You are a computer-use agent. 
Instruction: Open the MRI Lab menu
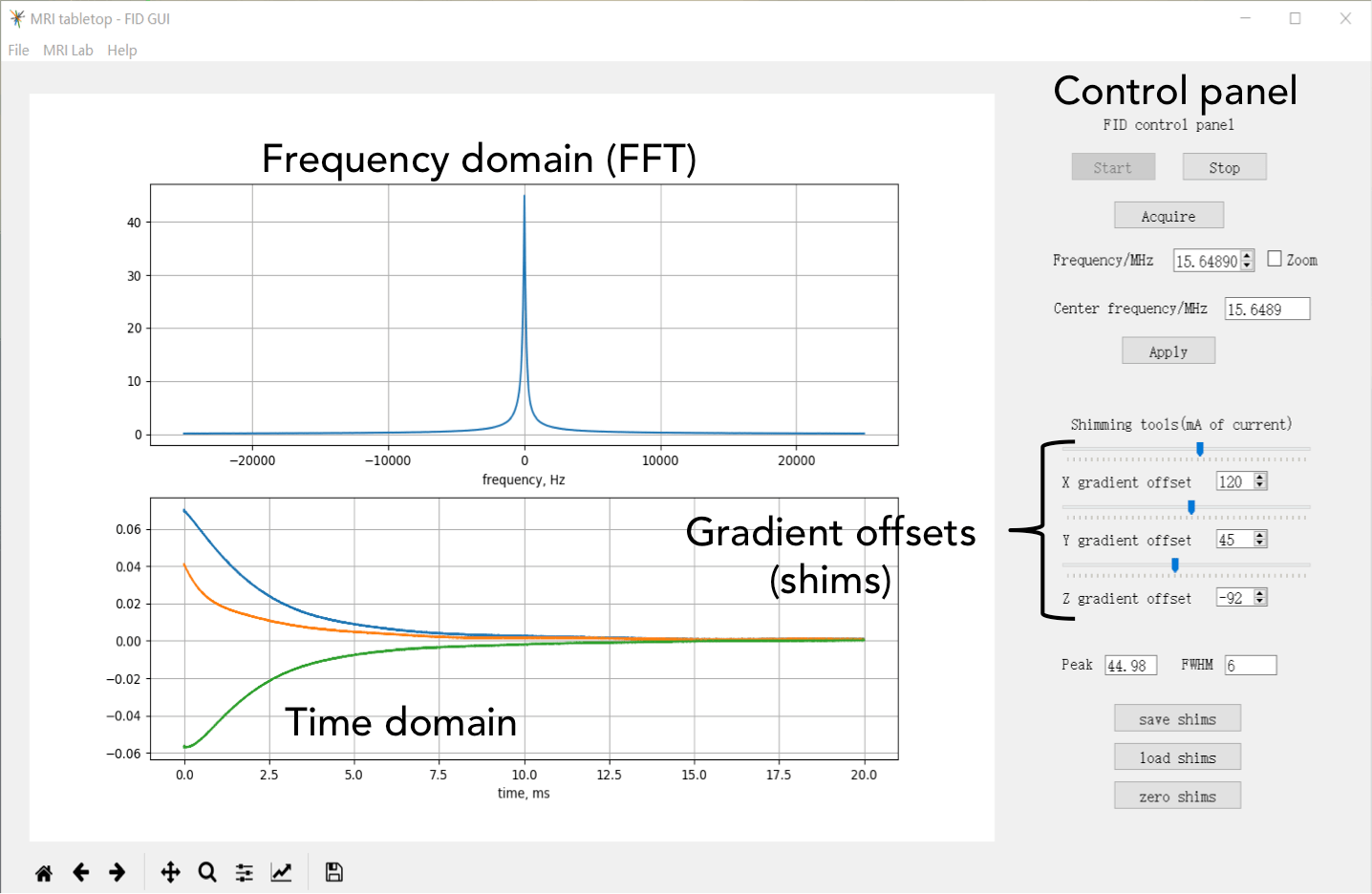click(x=68, y=50)
